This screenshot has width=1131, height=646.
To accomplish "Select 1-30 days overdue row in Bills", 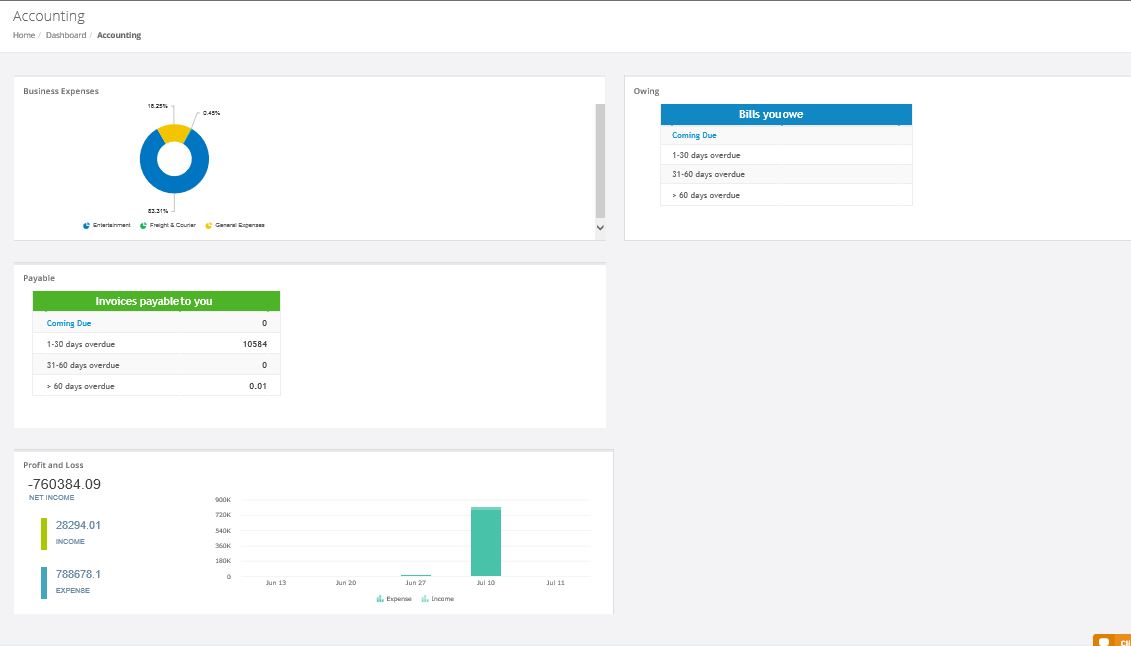I will click(786, 155).
